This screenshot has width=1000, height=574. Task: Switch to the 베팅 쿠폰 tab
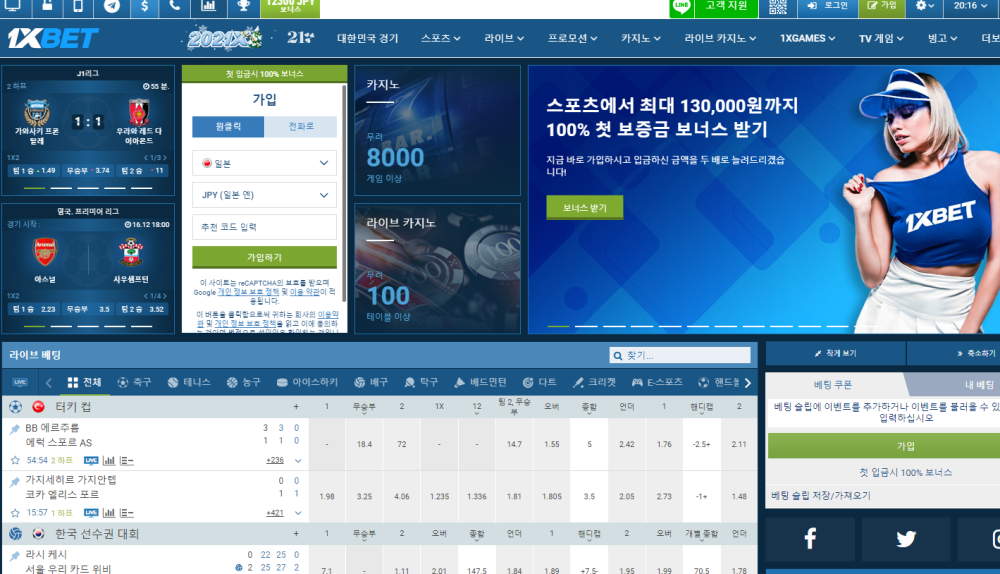pos(833,385)
